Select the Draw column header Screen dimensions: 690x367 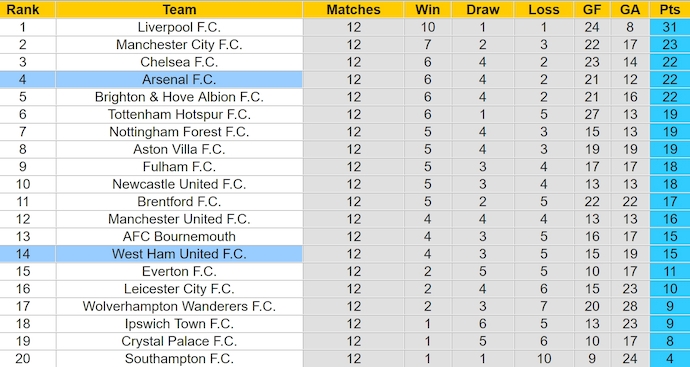(x=483, y=9)
